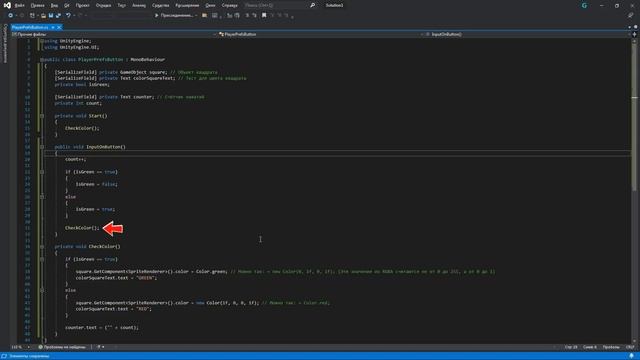Click the navigate backward toolbar icon
640x360 pixels.
point(11,16)
